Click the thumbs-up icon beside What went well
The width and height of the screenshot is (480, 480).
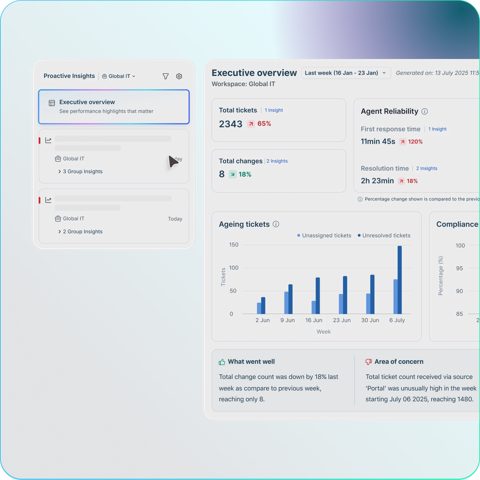pos(222,362)
